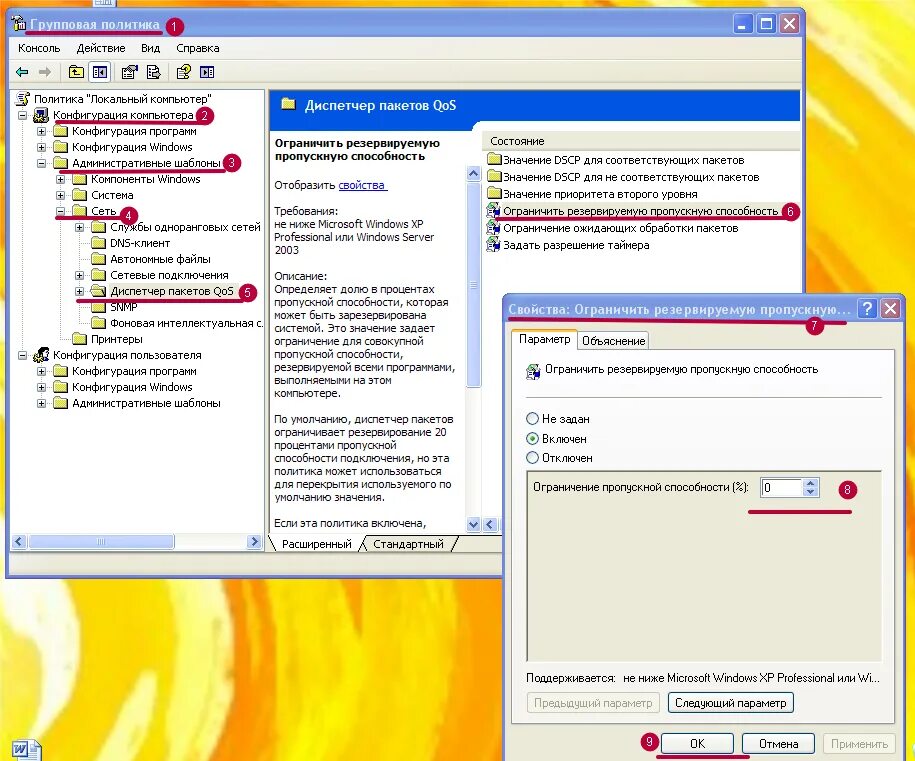Image resolution: width=915 pixels, height=761 pixels.
Task: Increase bandwidth limit with up spinner arrow
Action: (x=810, y=483)
